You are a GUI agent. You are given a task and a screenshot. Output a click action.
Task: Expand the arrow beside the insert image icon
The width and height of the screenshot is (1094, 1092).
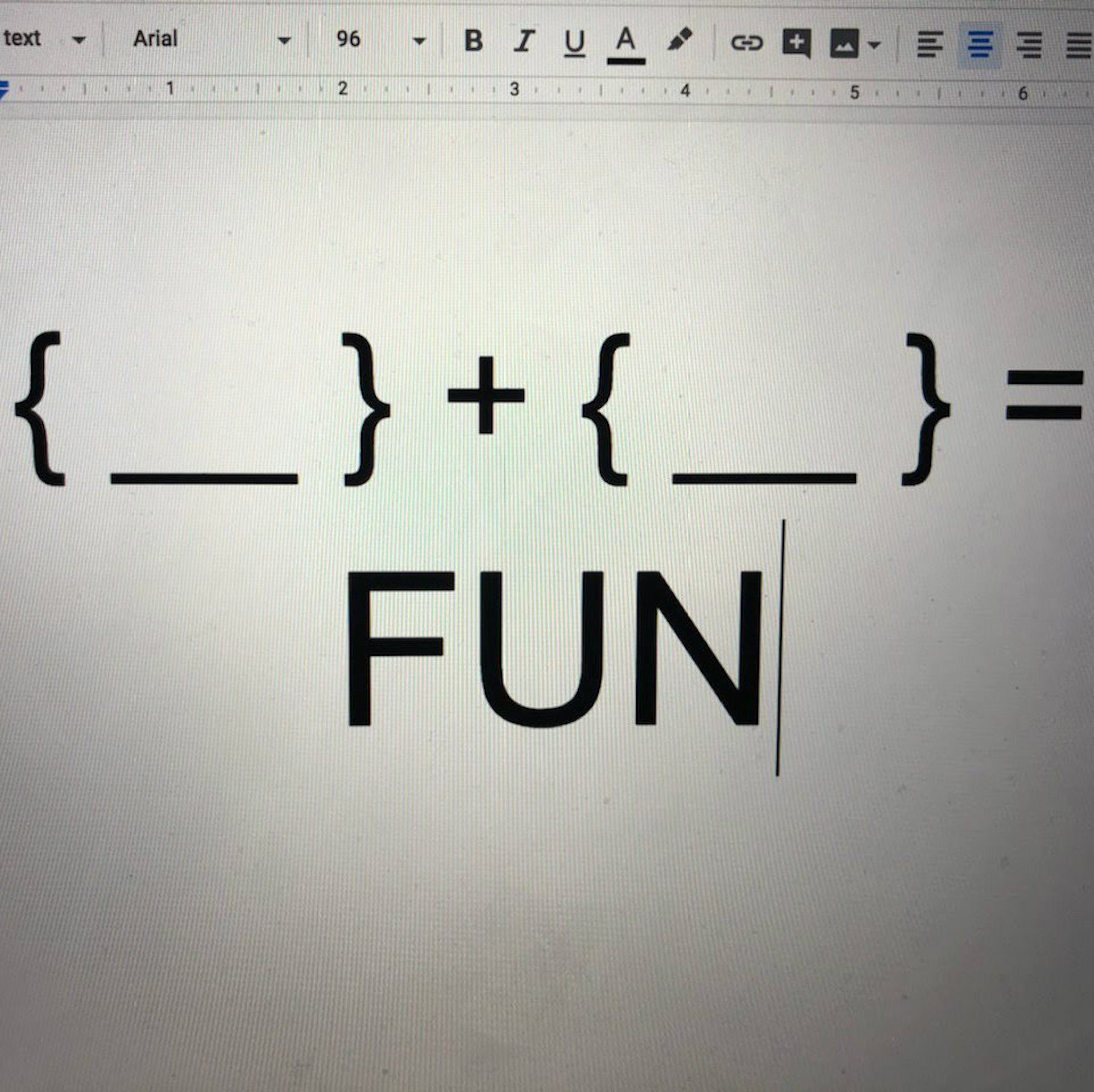(875, 44)
